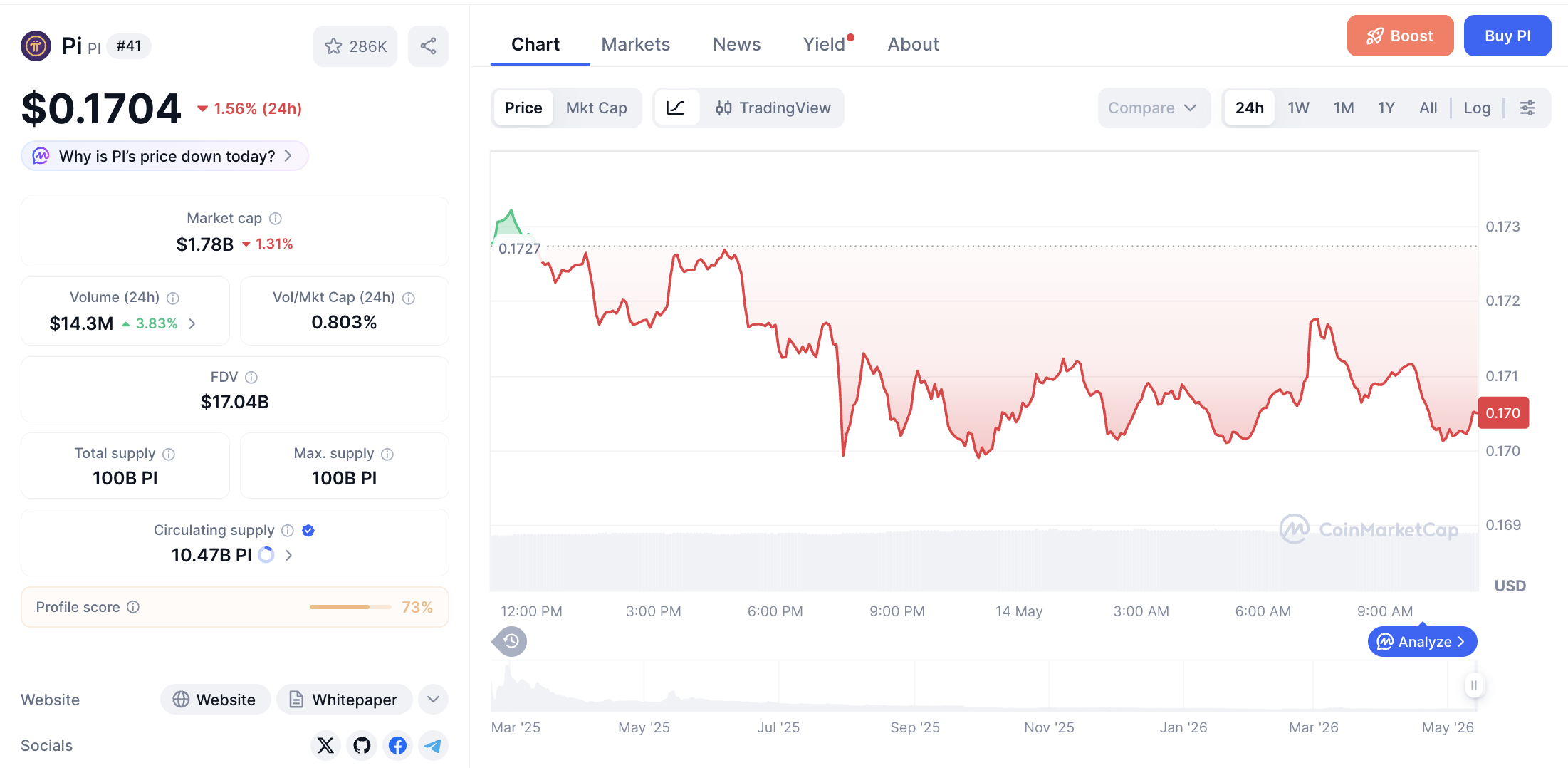Select the line chart view icon
The width and height of the screenshot is (1568, 768).
676,108
